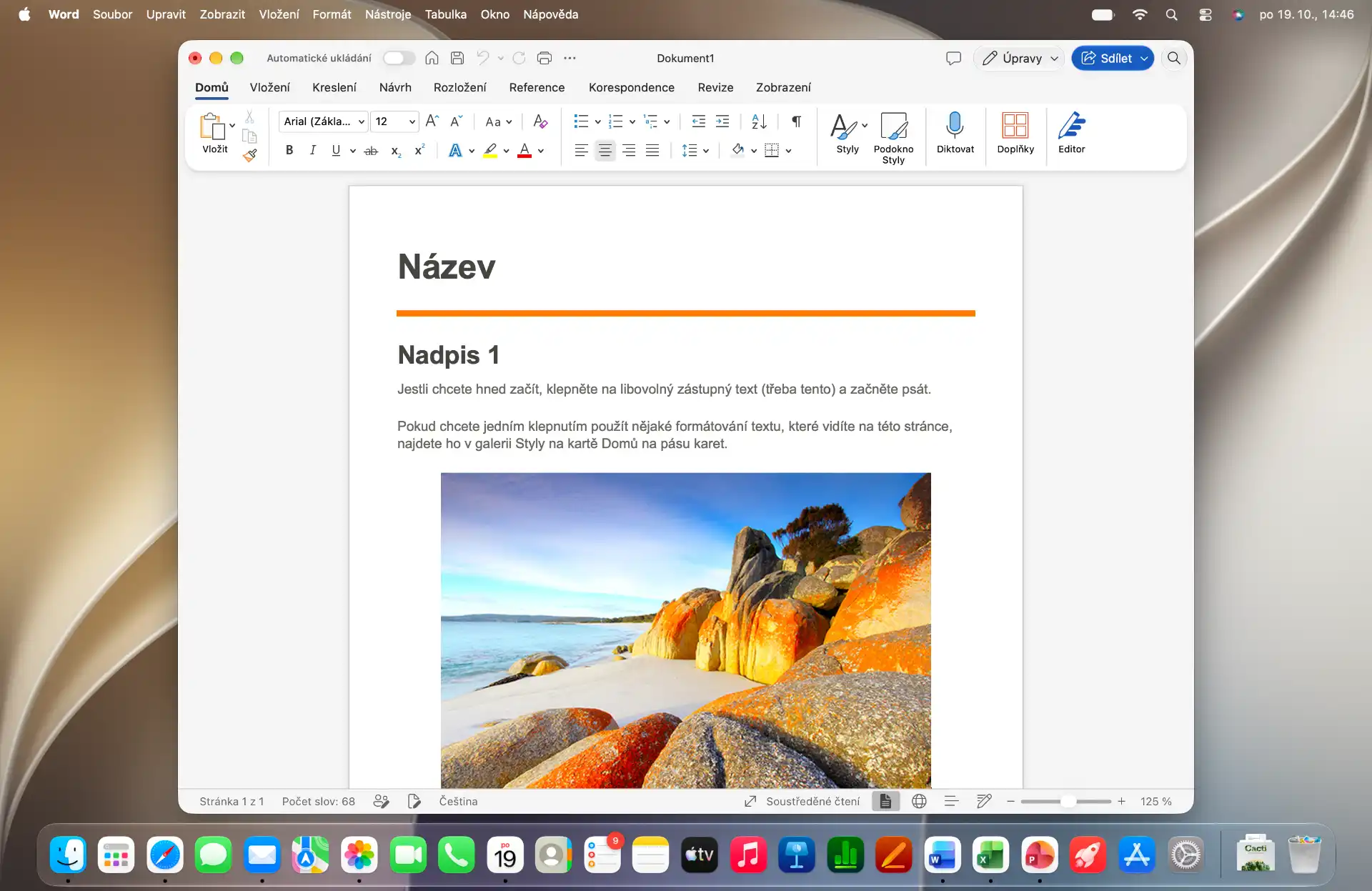The image size is (1372, 891).
Task: Click the Čeština language button
Action: pos(458,802)
